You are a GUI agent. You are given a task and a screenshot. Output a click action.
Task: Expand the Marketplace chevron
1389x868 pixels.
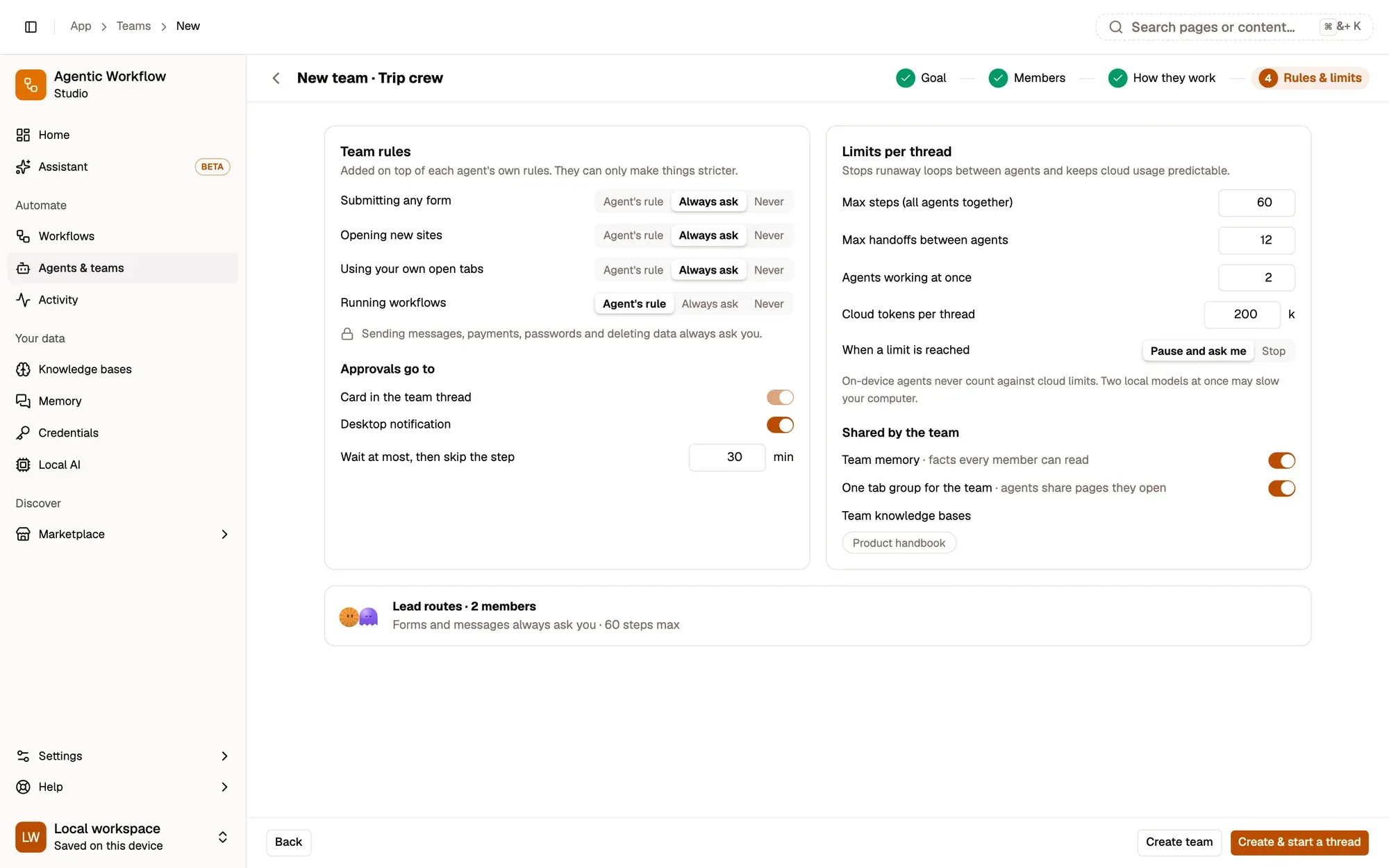[x=224, y=534]
